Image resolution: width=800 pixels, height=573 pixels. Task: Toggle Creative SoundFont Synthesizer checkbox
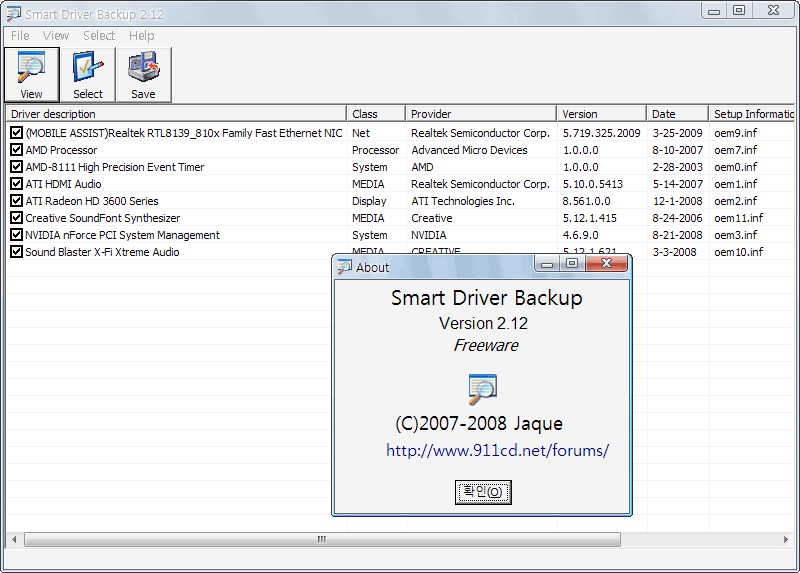(x=16, y=218)
